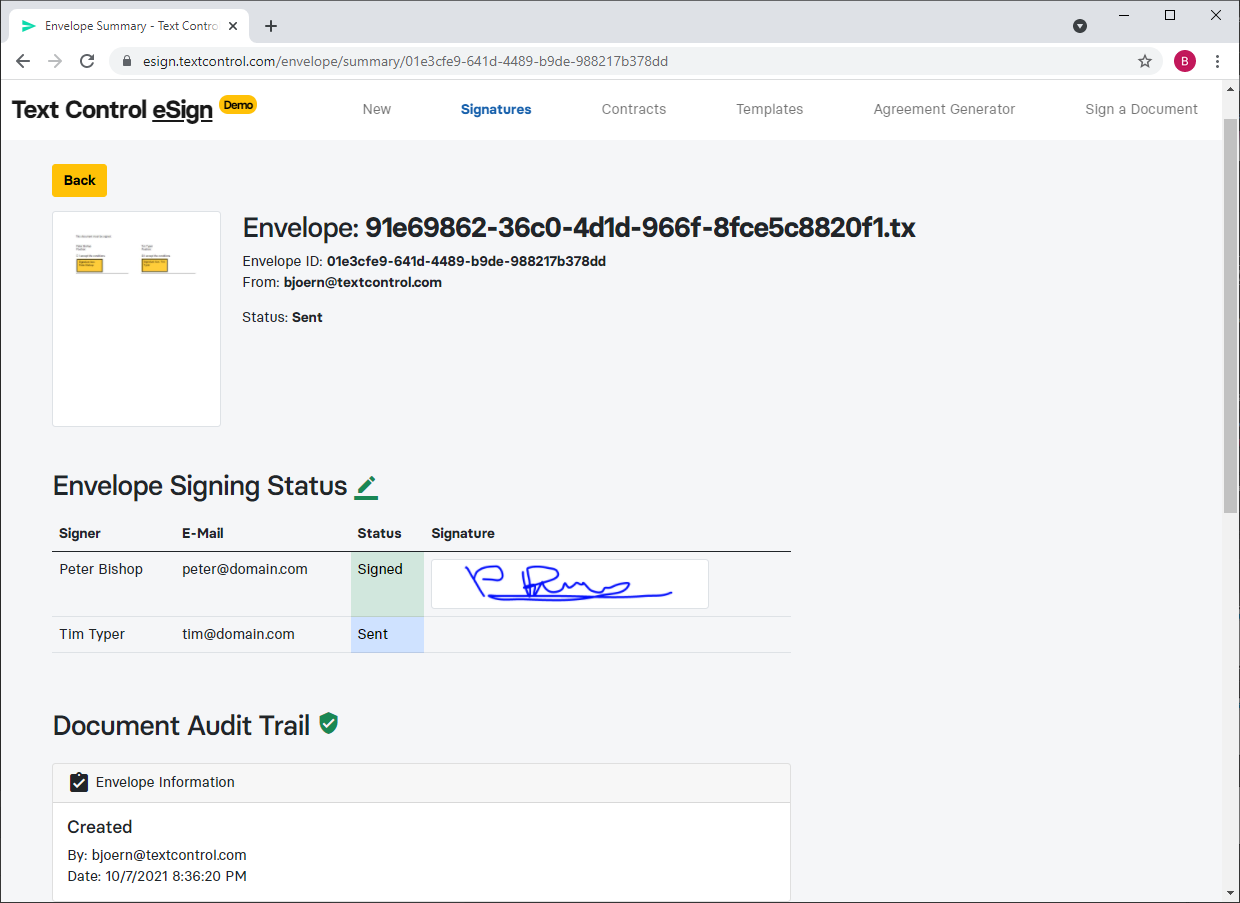Navigate back in the browser

click(23, 61)
